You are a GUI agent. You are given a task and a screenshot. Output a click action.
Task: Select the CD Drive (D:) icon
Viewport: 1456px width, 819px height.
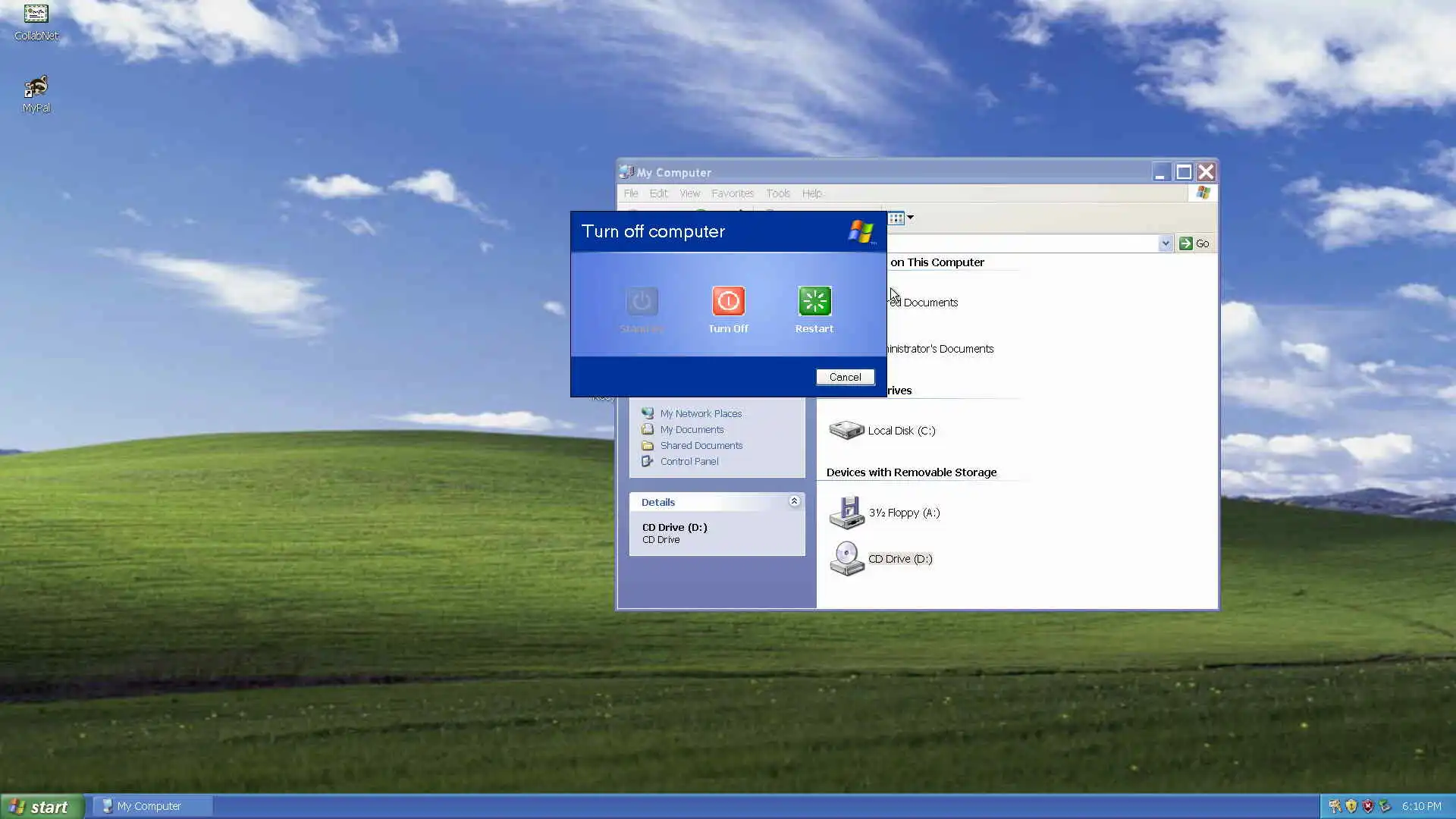coord(846,559)
